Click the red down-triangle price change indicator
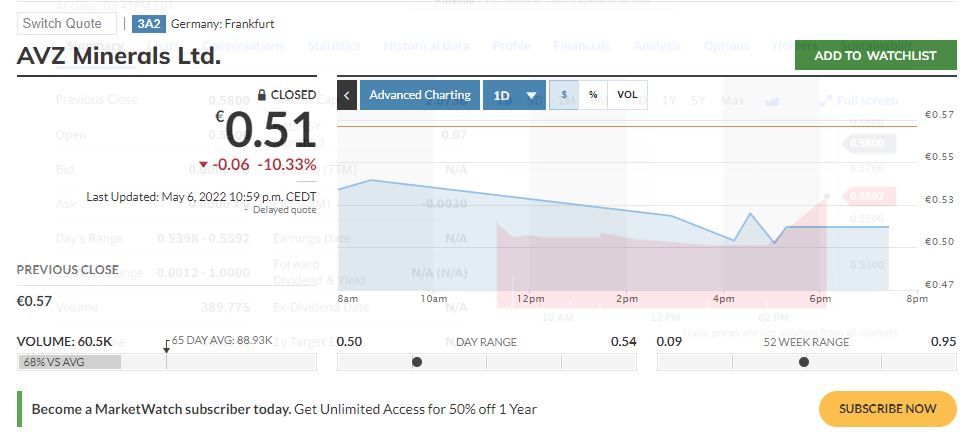The width and height of the screenshot is (969, 446). point(203,165)
